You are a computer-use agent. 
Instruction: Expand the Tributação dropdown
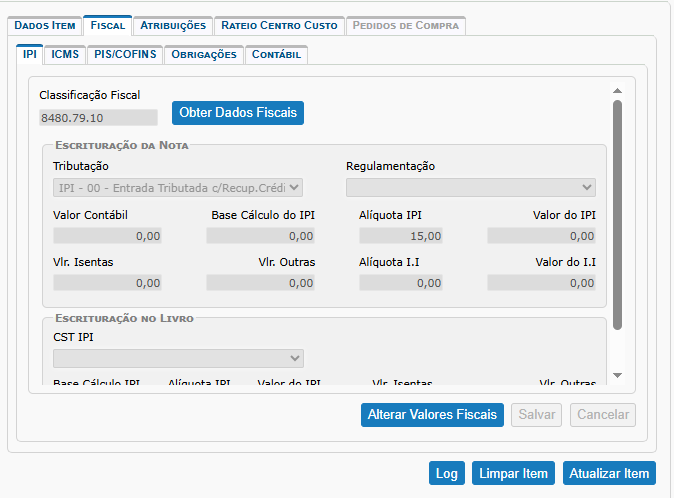(x=178, y=188)
